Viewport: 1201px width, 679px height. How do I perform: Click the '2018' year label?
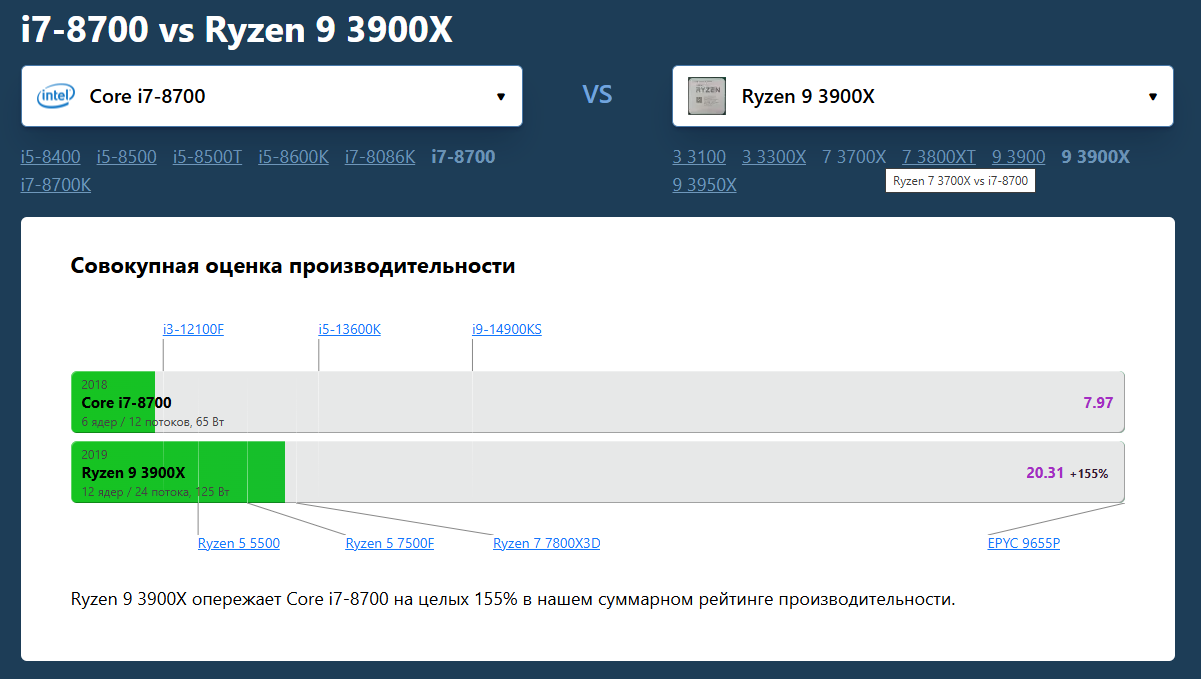point(94,385)
